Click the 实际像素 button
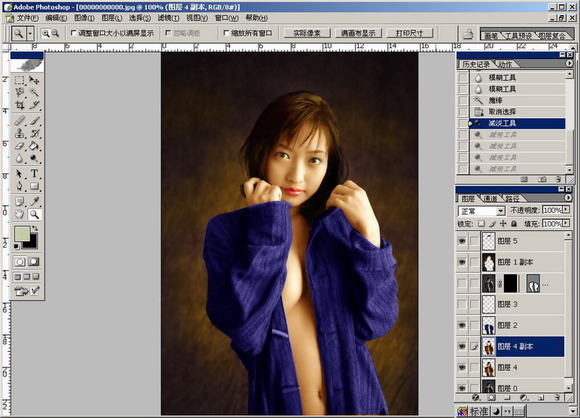Image resolution: width=580 pixels, height=418 pixels. pos(307,33)
